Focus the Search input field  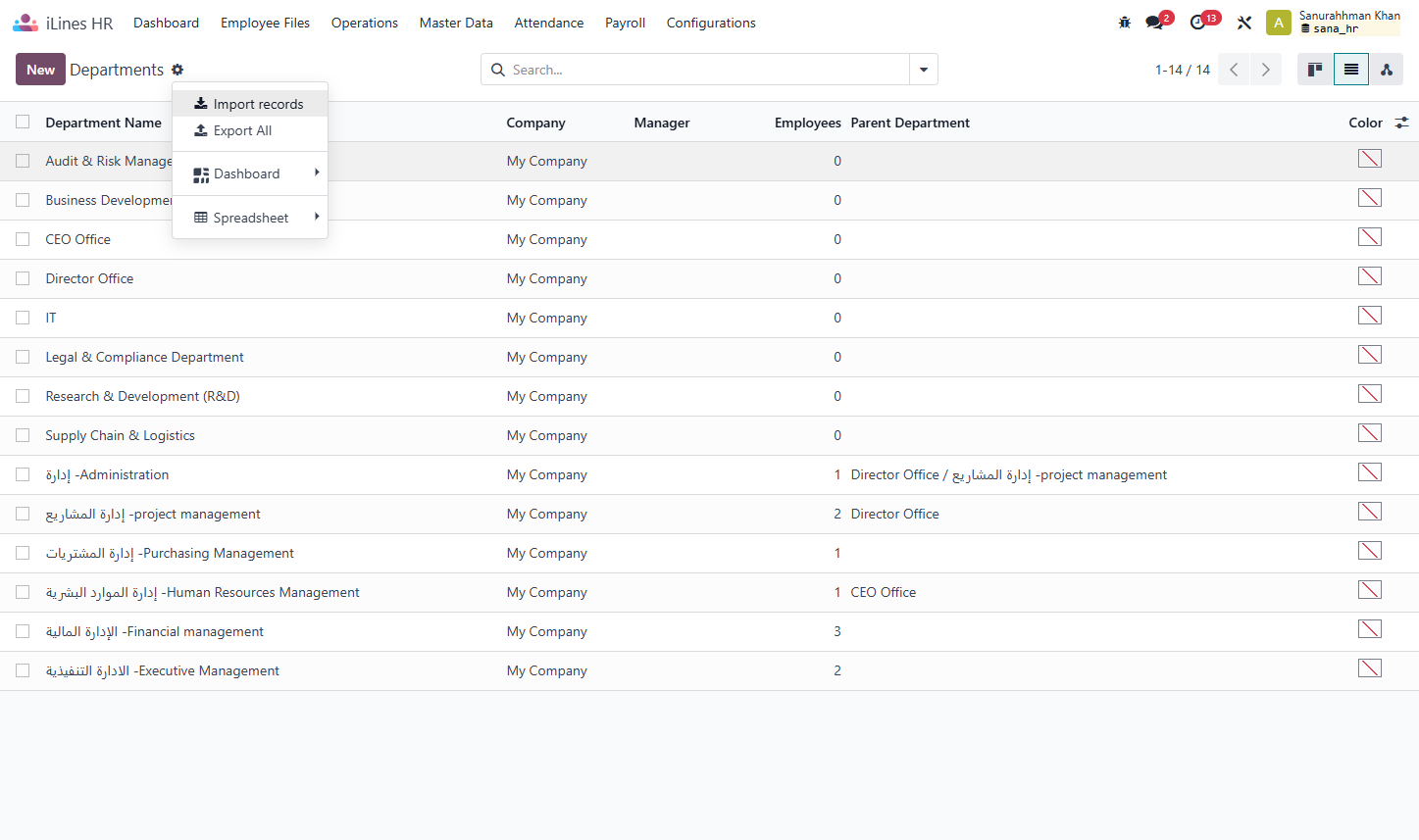coord(708,70)
